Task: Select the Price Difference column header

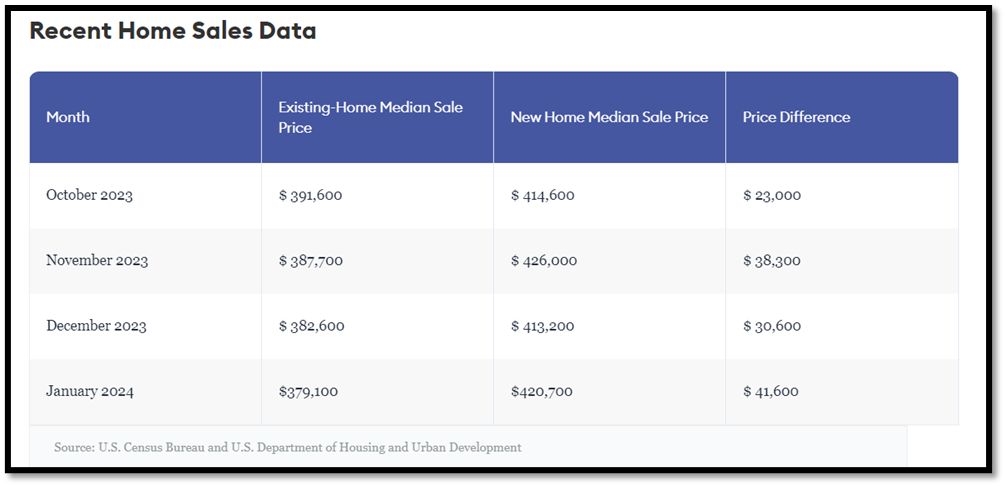Action: click(x=796, y=117)
